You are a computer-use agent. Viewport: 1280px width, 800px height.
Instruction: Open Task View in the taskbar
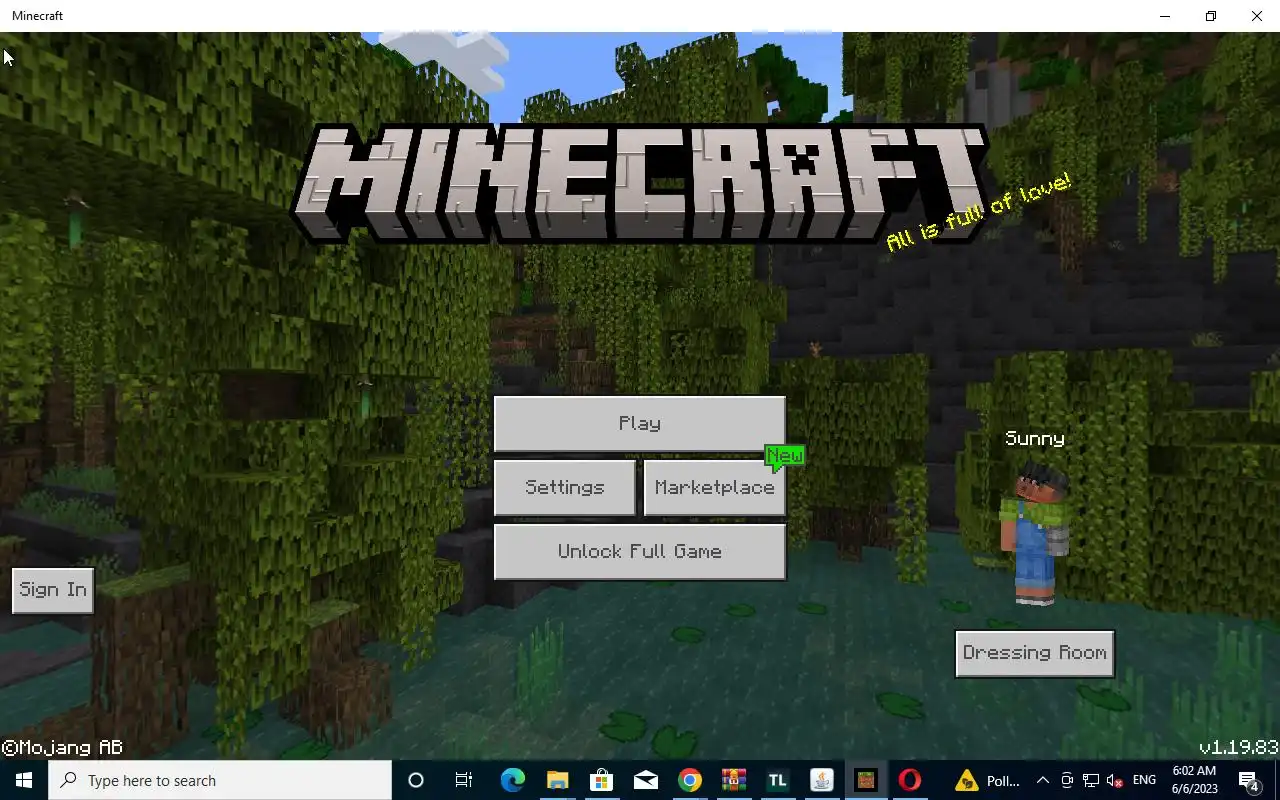(x=463, y=780)
